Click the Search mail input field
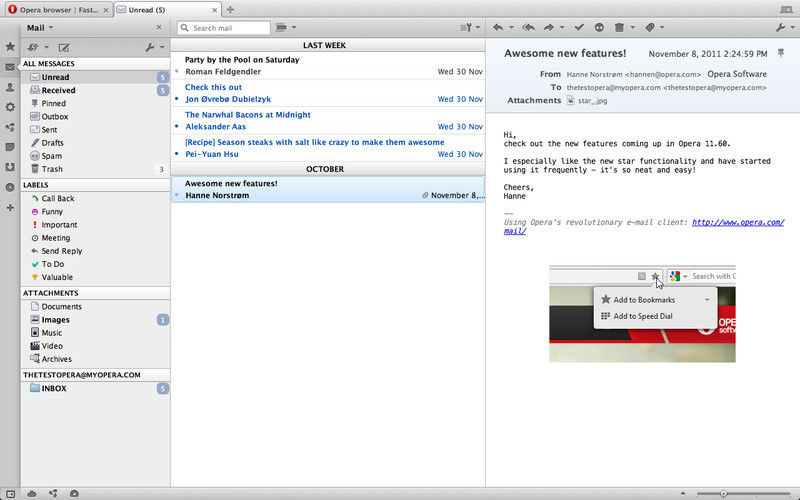Viewport: 800px width, 500px height. 223,28
